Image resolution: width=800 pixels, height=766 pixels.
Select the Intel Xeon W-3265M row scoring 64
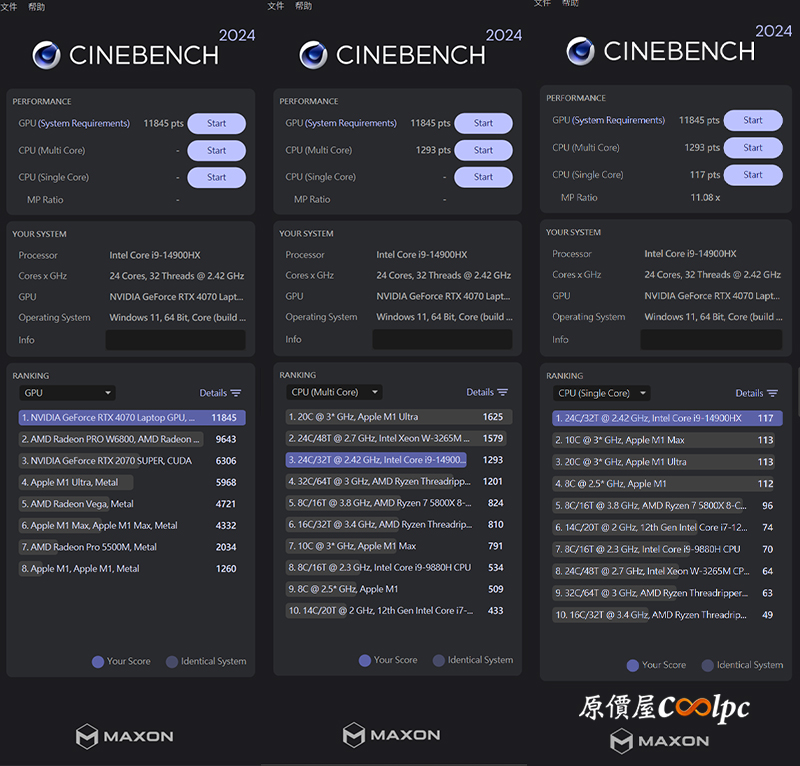pos(667,572)
